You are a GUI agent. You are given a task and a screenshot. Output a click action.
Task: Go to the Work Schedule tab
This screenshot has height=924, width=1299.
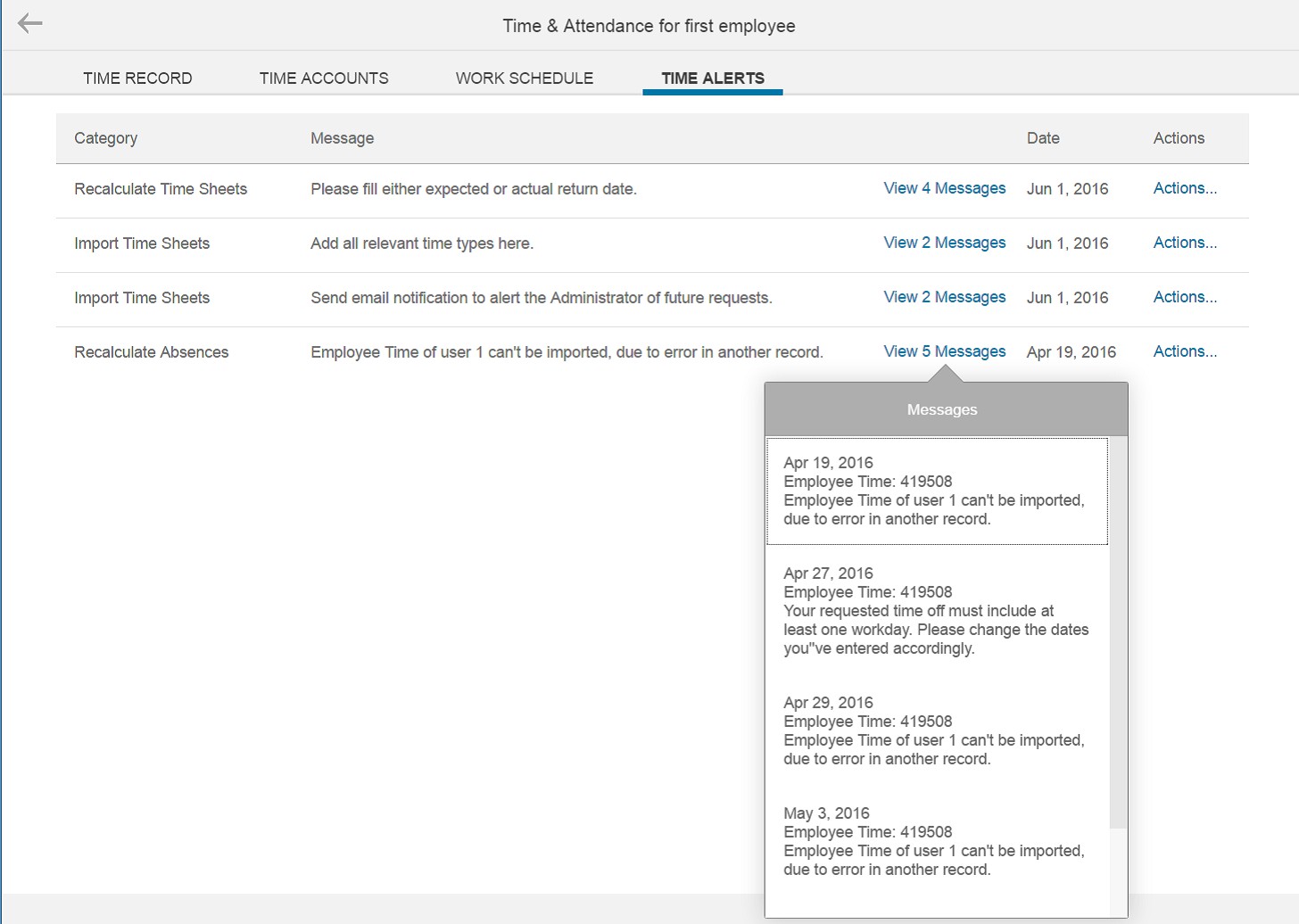[x=524, y=78]
